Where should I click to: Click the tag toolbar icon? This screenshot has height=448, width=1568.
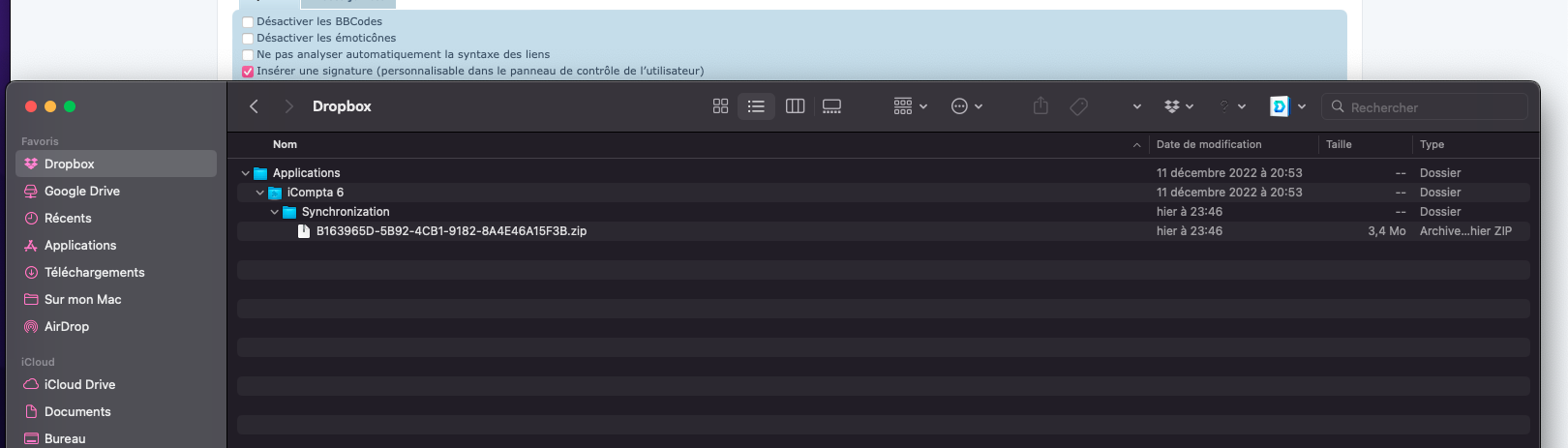(1078, 106)
